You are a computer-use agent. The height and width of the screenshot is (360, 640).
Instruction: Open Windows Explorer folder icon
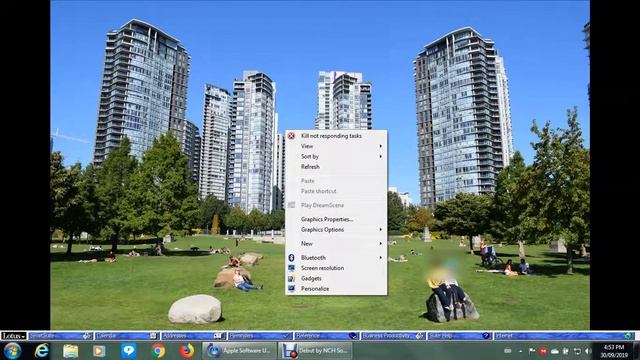pyautogui.click(x=71, y=351)
